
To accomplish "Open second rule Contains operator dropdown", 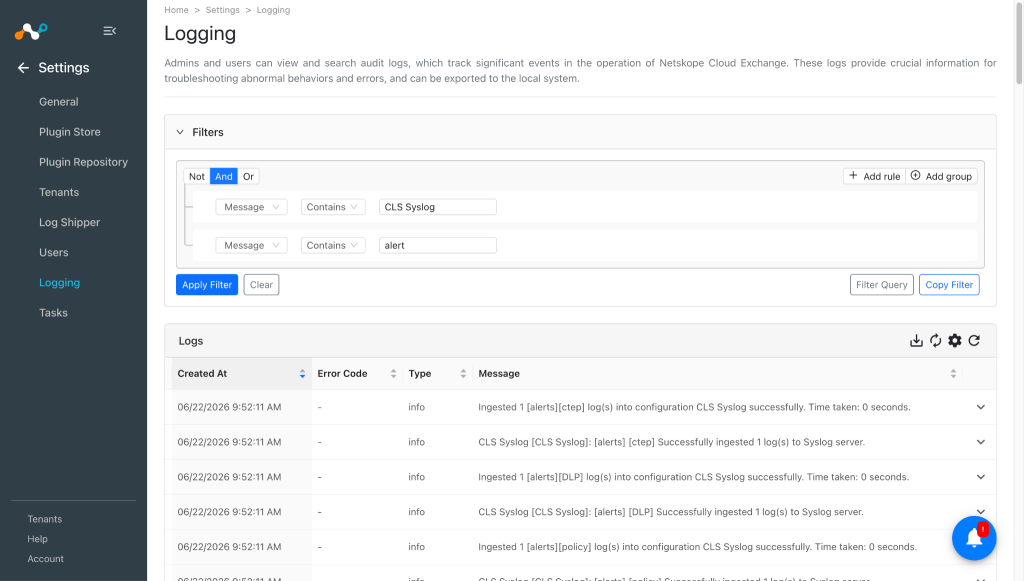I will click(333, 245).
